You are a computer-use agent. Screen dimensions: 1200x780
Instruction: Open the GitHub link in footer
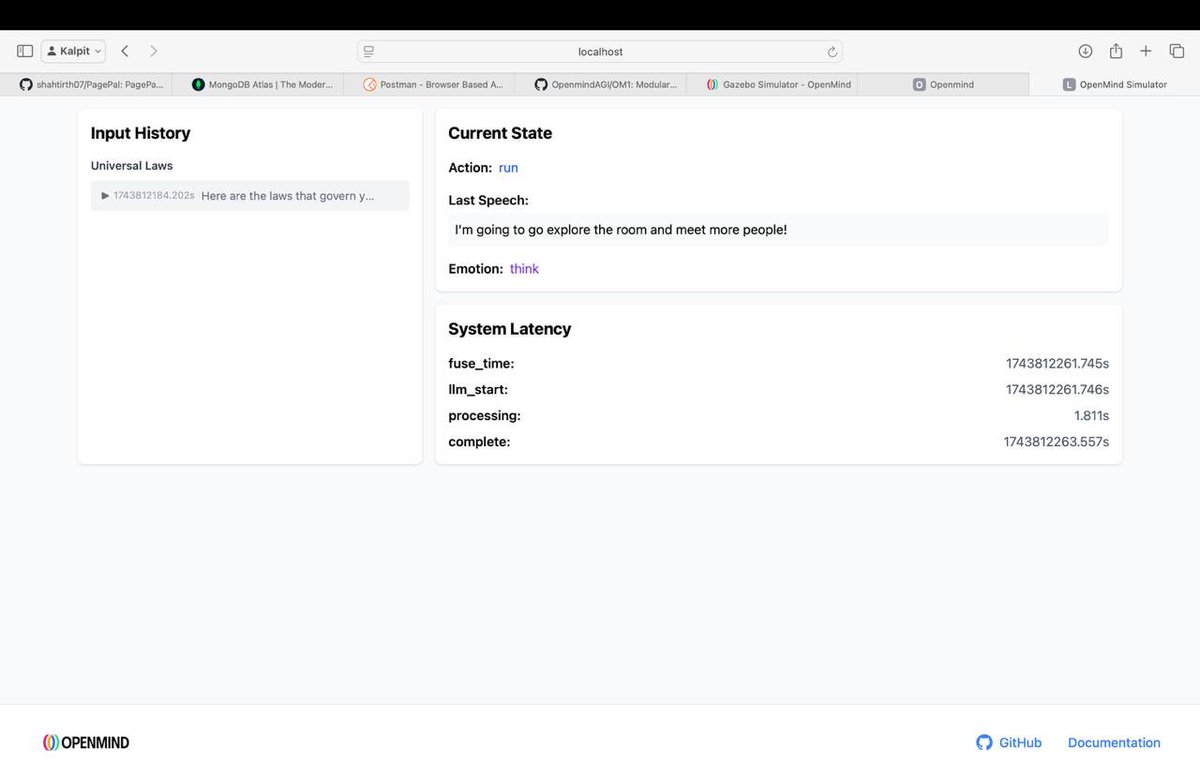coord(1009,743)
